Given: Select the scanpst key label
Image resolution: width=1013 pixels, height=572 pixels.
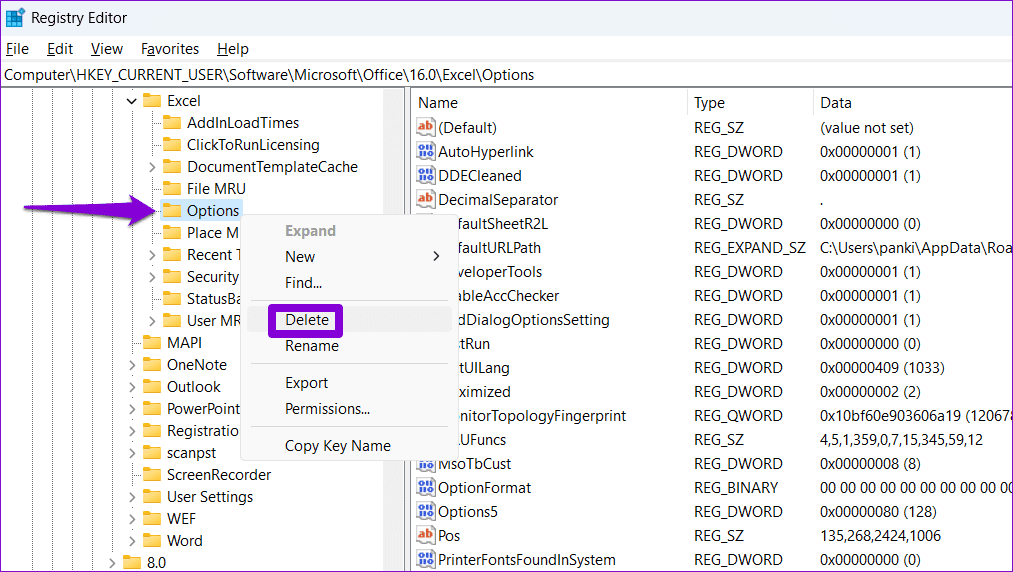Looking at the screenshot, I should click(x=191, y=453).
